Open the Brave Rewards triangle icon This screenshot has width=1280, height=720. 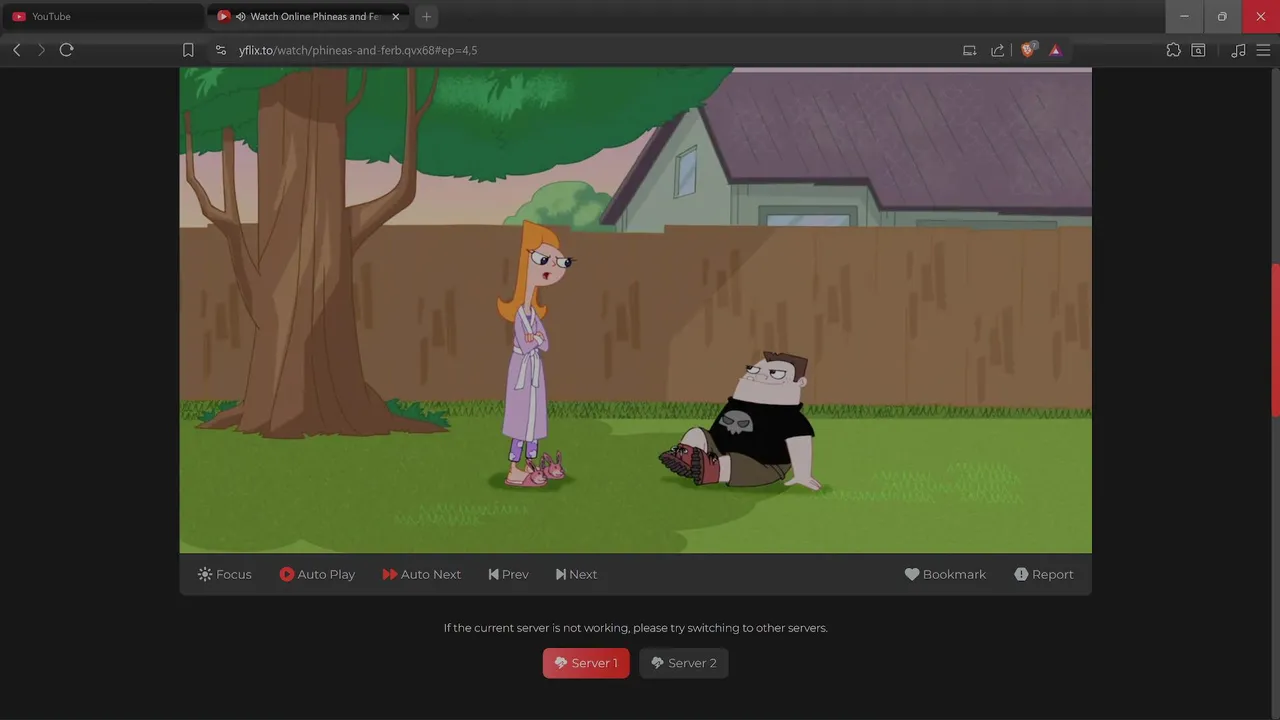[1055, 50]
